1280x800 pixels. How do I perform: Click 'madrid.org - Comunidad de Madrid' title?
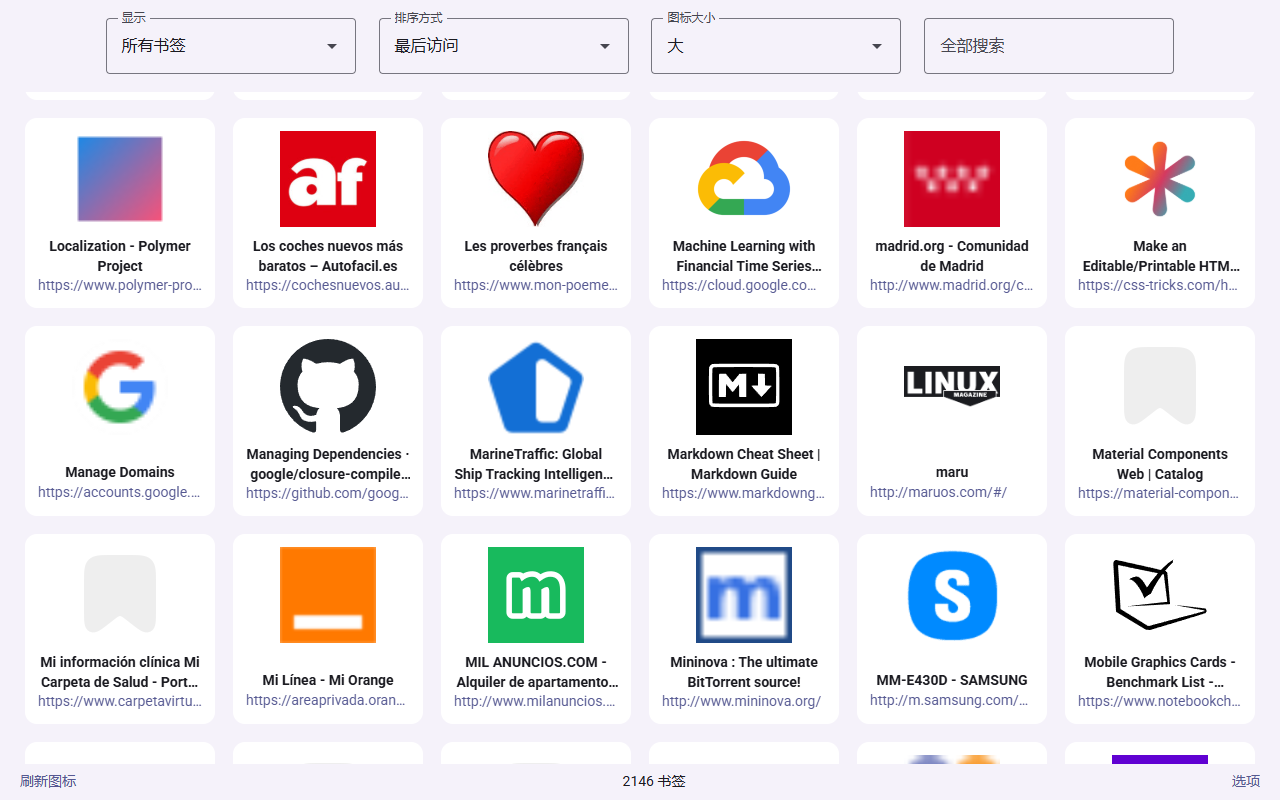[952, 256]
